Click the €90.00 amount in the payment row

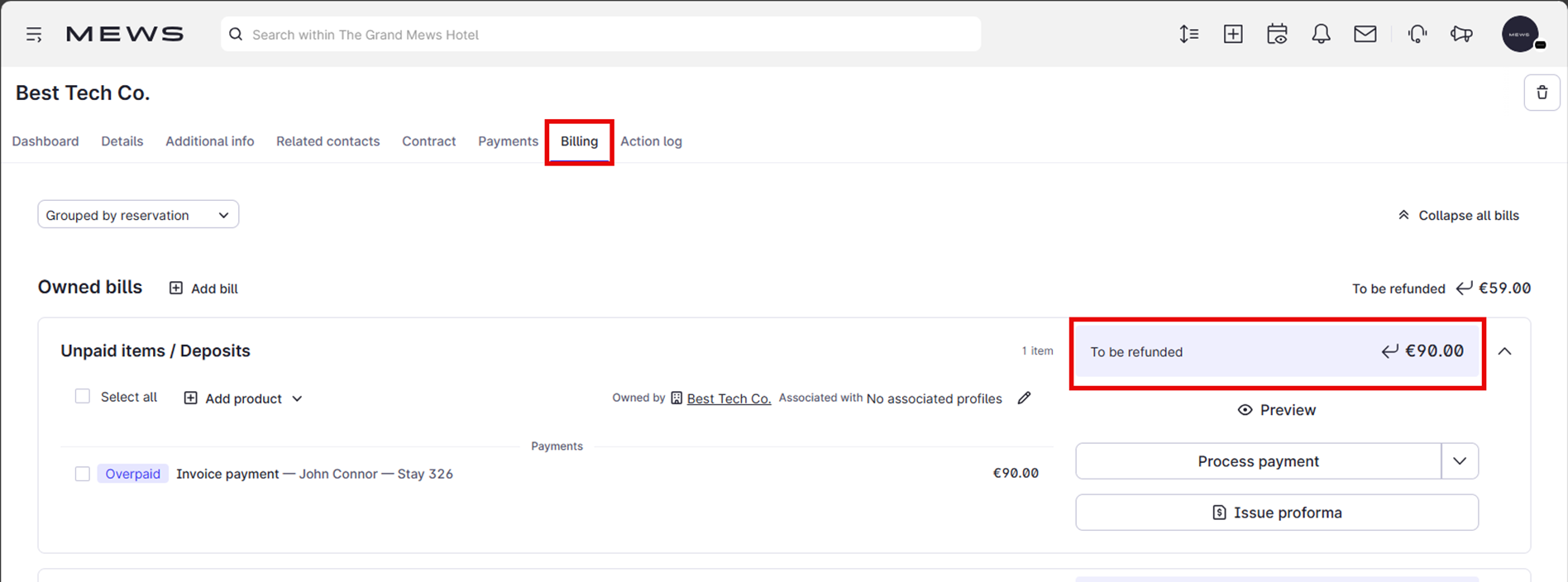point(1016,473)
